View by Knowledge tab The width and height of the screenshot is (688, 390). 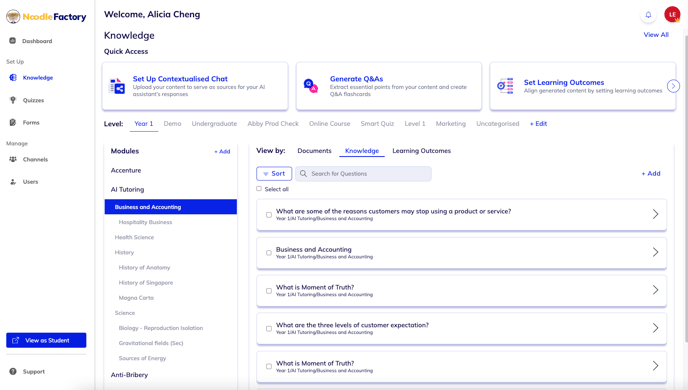point(362,151)
